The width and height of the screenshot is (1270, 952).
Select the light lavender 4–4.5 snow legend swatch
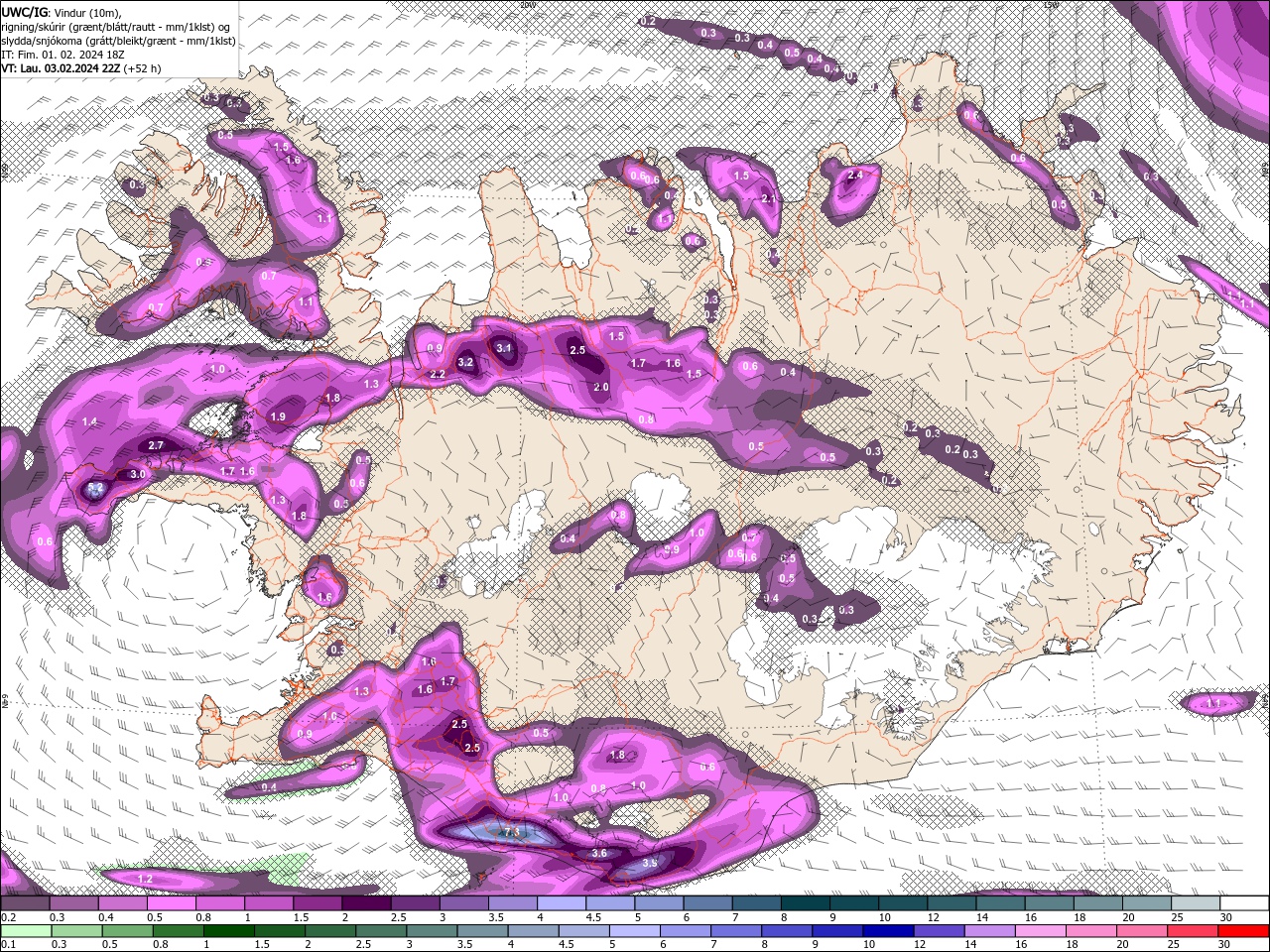pyautogui.click(x=562, y=903)
